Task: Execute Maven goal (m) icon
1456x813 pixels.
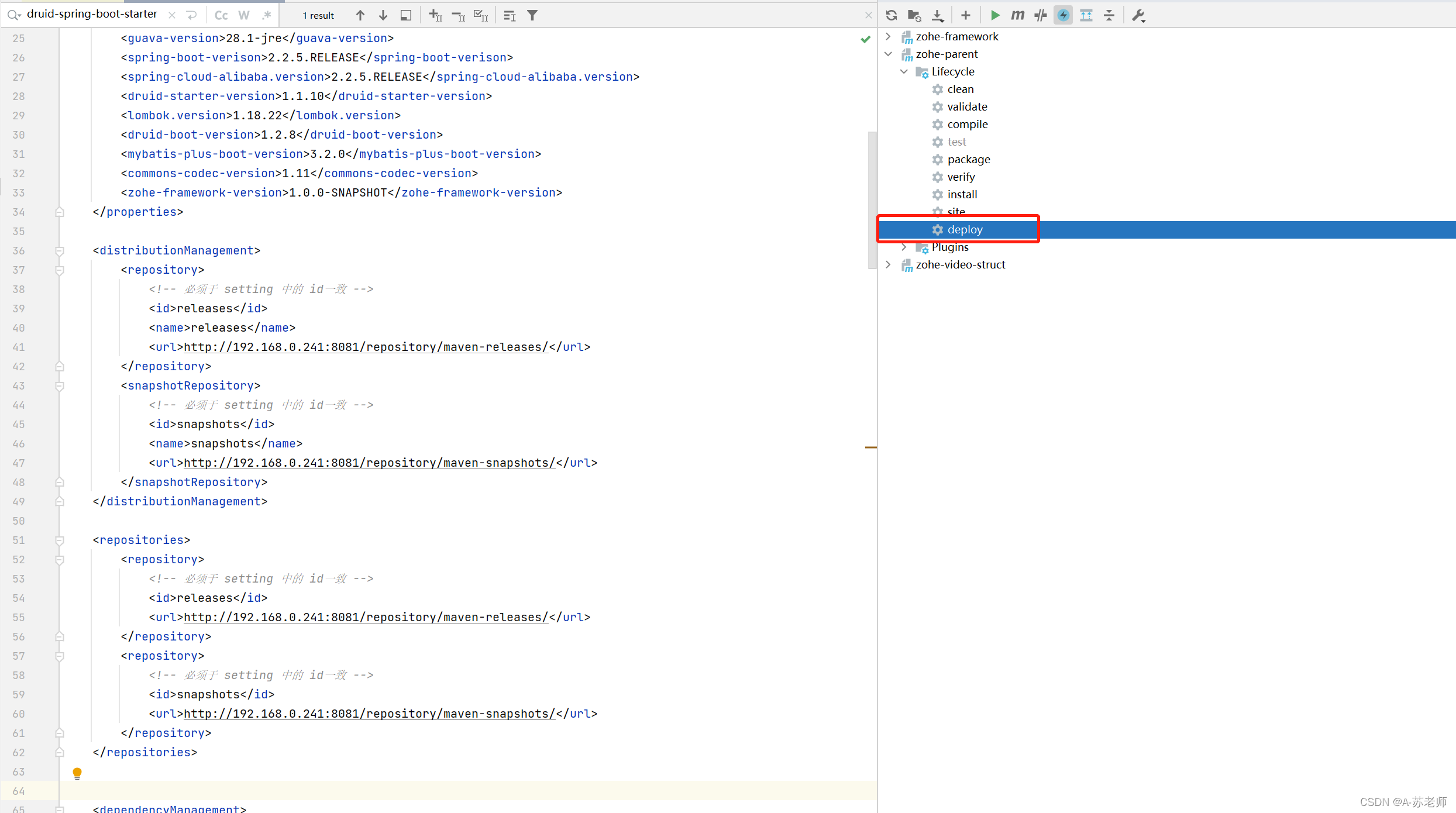Action: click(1018, 15)
